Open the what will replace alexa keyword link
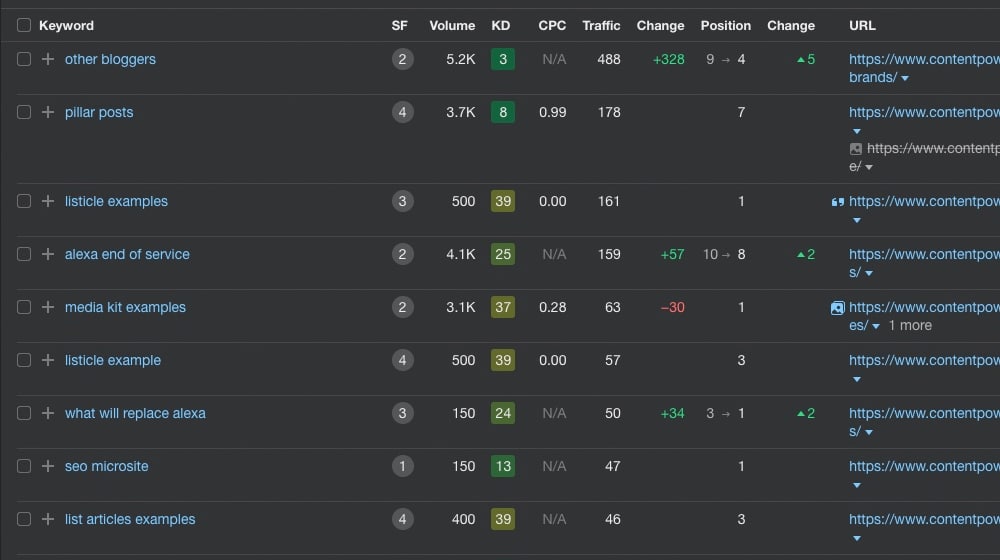Viewport: 1000px width, 560px height. point(135,413)
